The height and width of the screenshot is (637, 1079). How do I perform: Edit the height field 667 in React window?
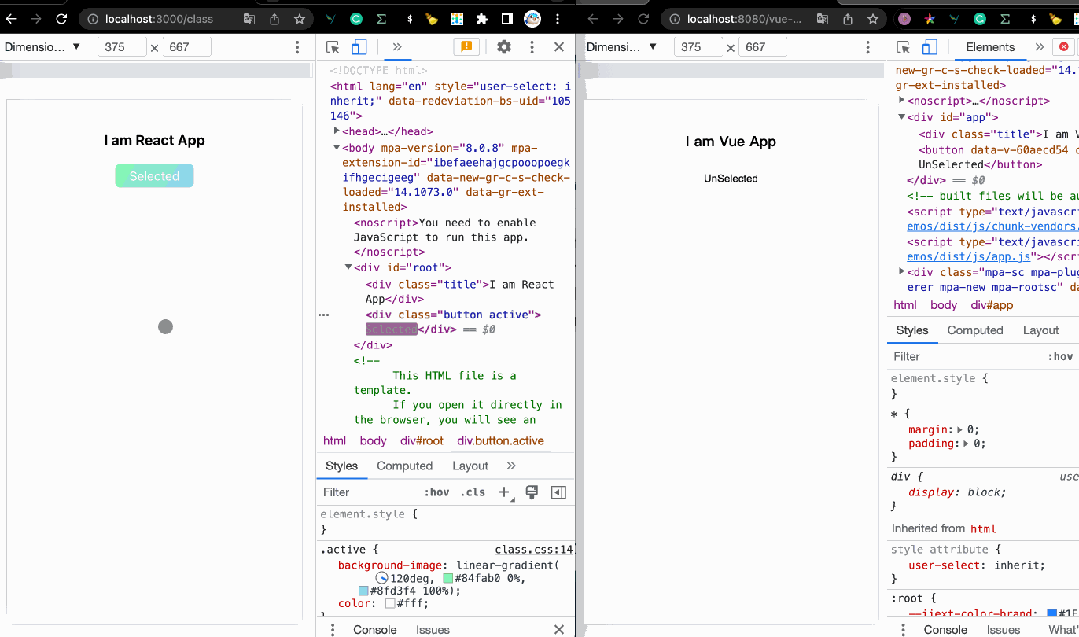(186, 47)
